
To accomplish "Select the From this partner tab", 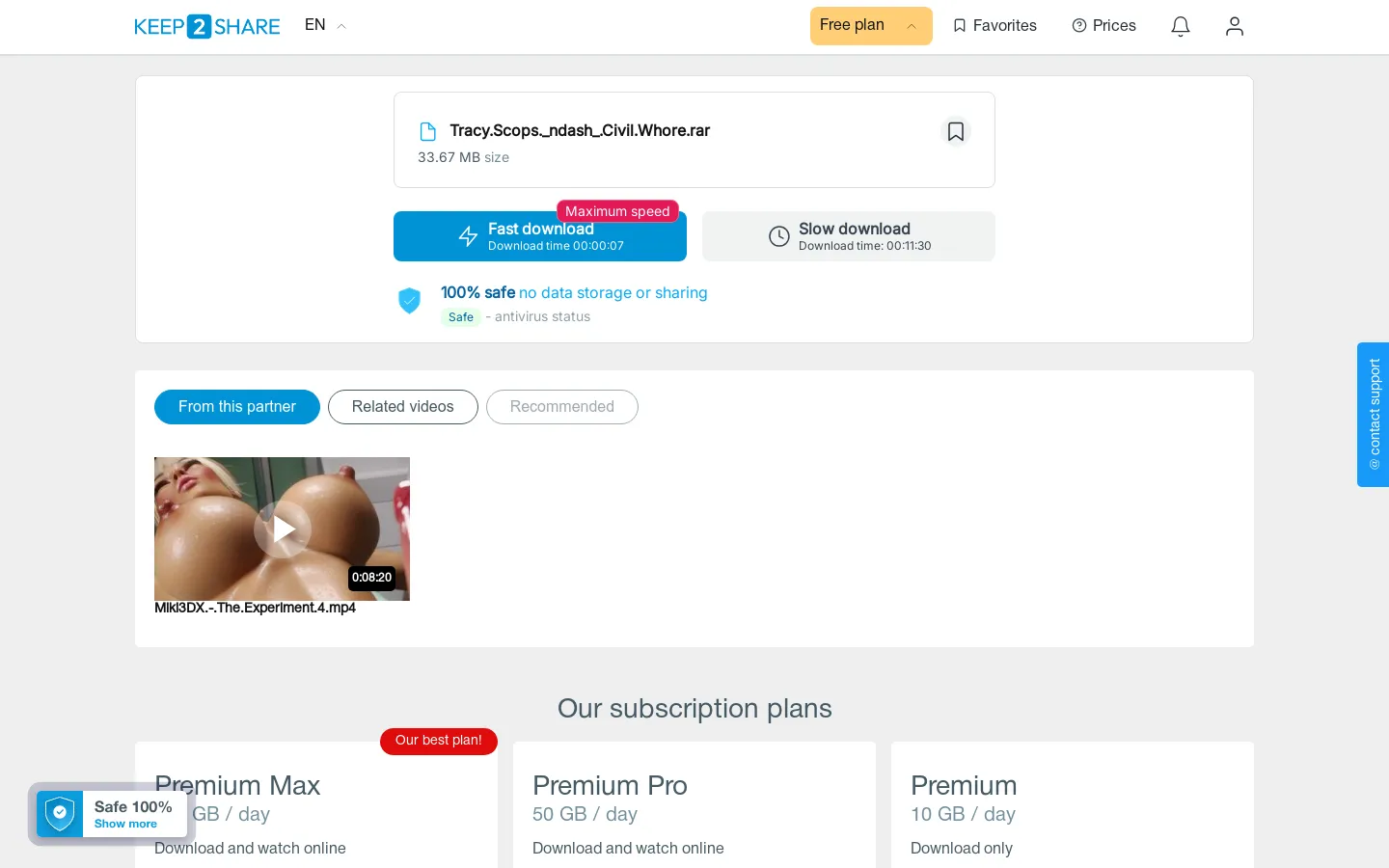I will coord(237,407).
